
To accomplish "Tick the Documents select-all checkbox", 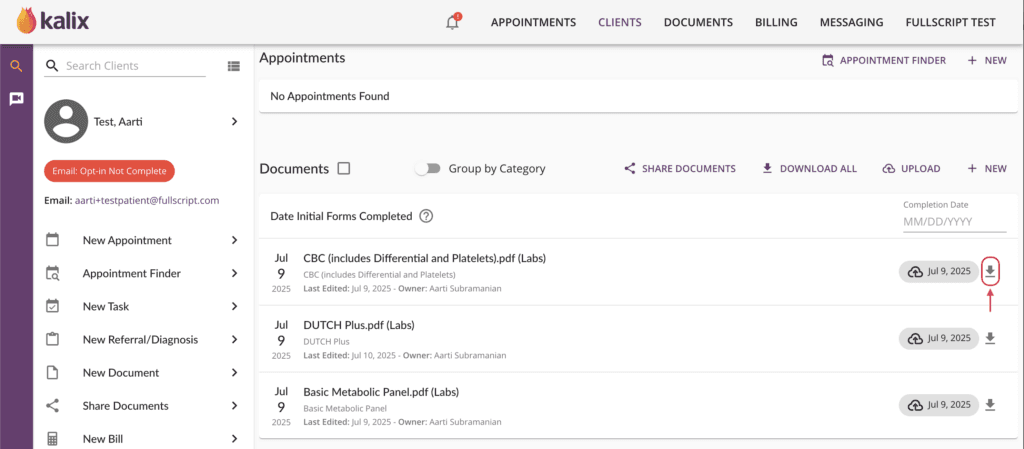I will click(x=344, y=168).
